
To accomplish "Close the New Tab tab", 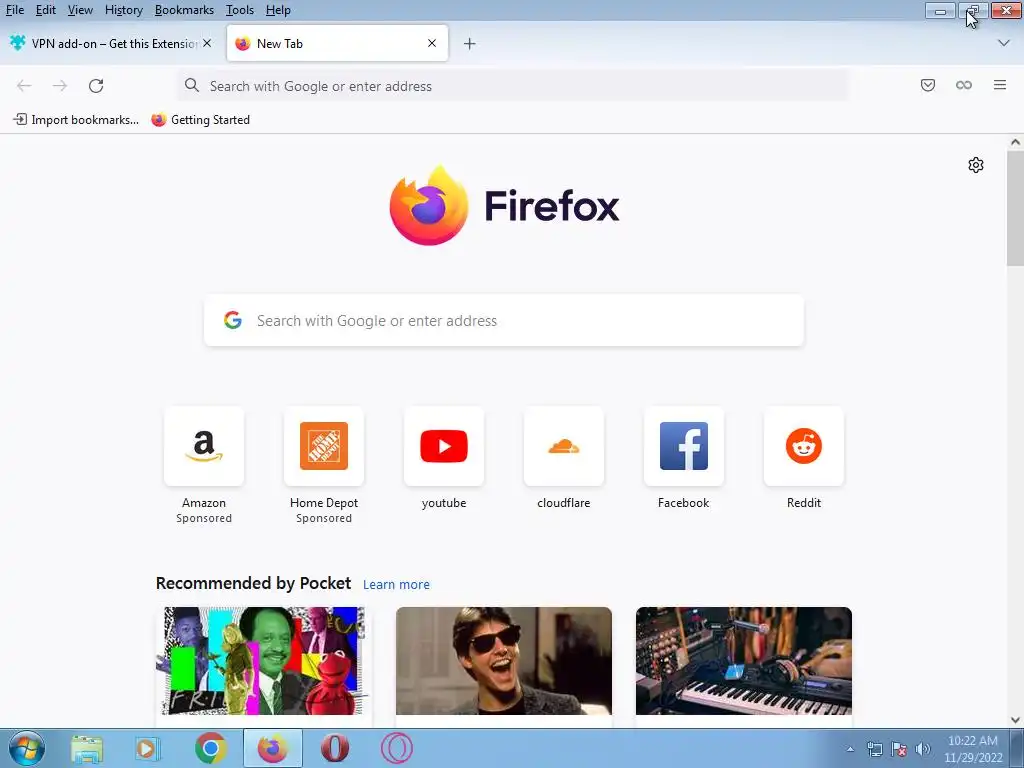I will point(432,43).
